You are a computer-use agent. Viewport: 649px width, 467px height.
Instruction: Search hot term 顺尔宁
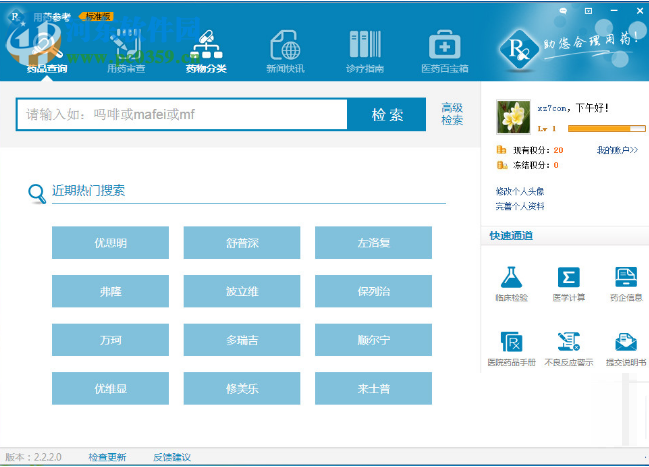373,340
